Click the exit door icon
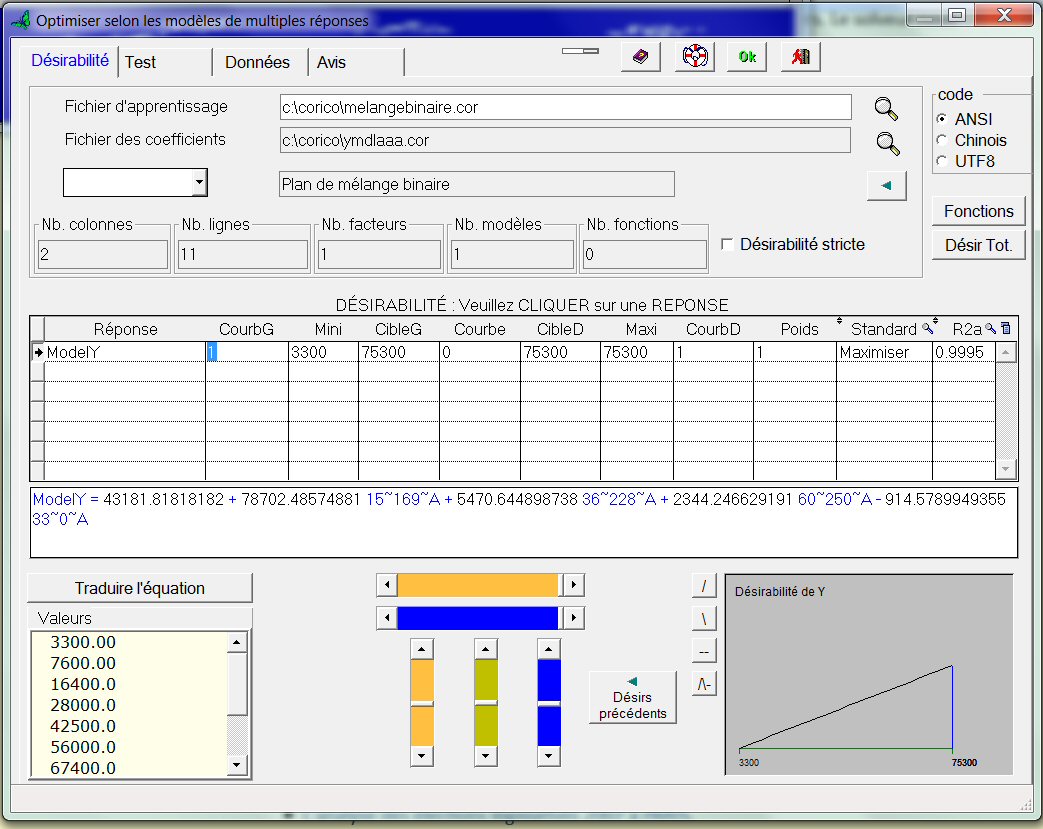 800,57
